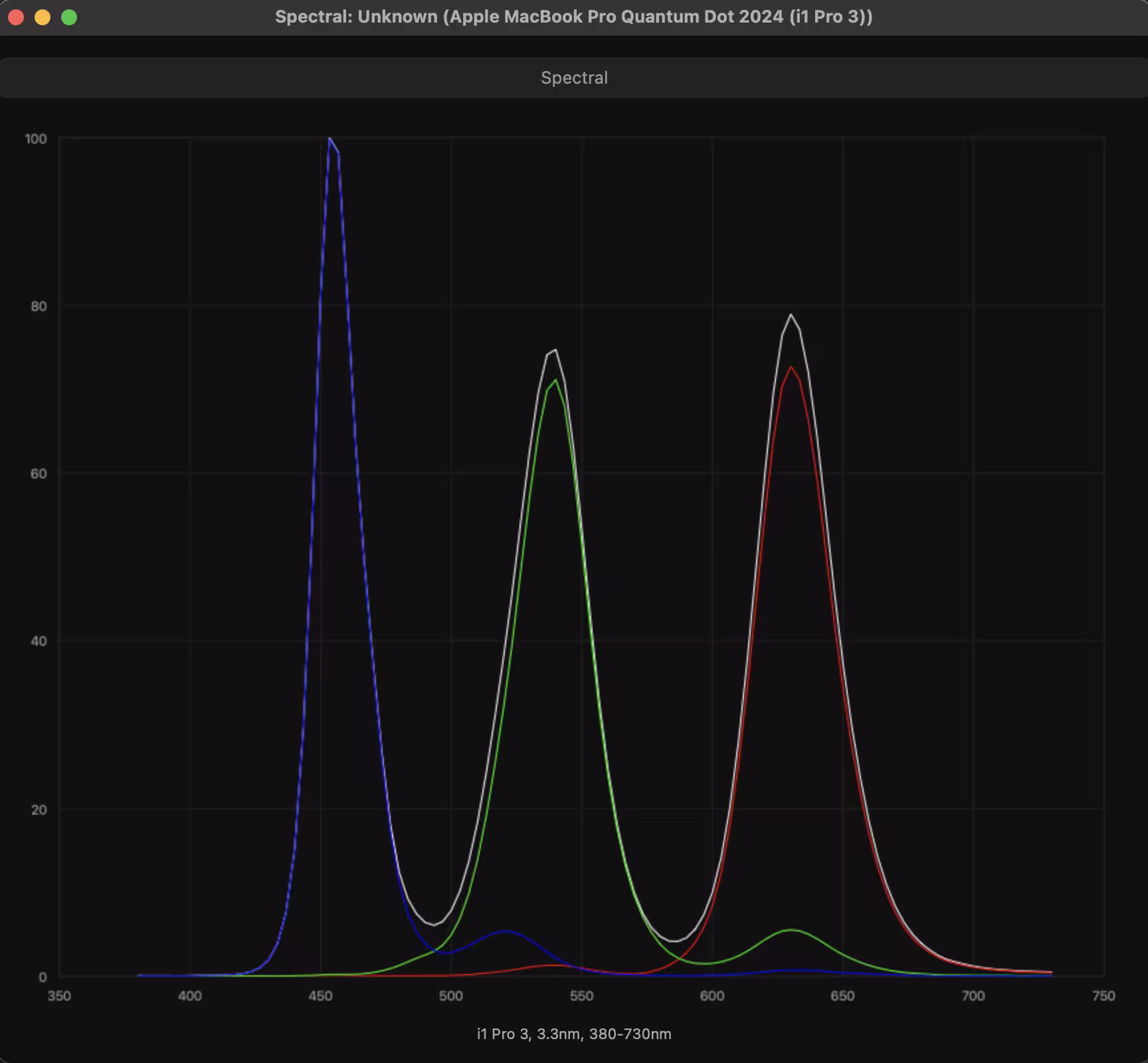
Task: Click the 'i1 Pro 3, 3.3nm, 380-730nm' caption
Action: click(x=574, y=1034)
